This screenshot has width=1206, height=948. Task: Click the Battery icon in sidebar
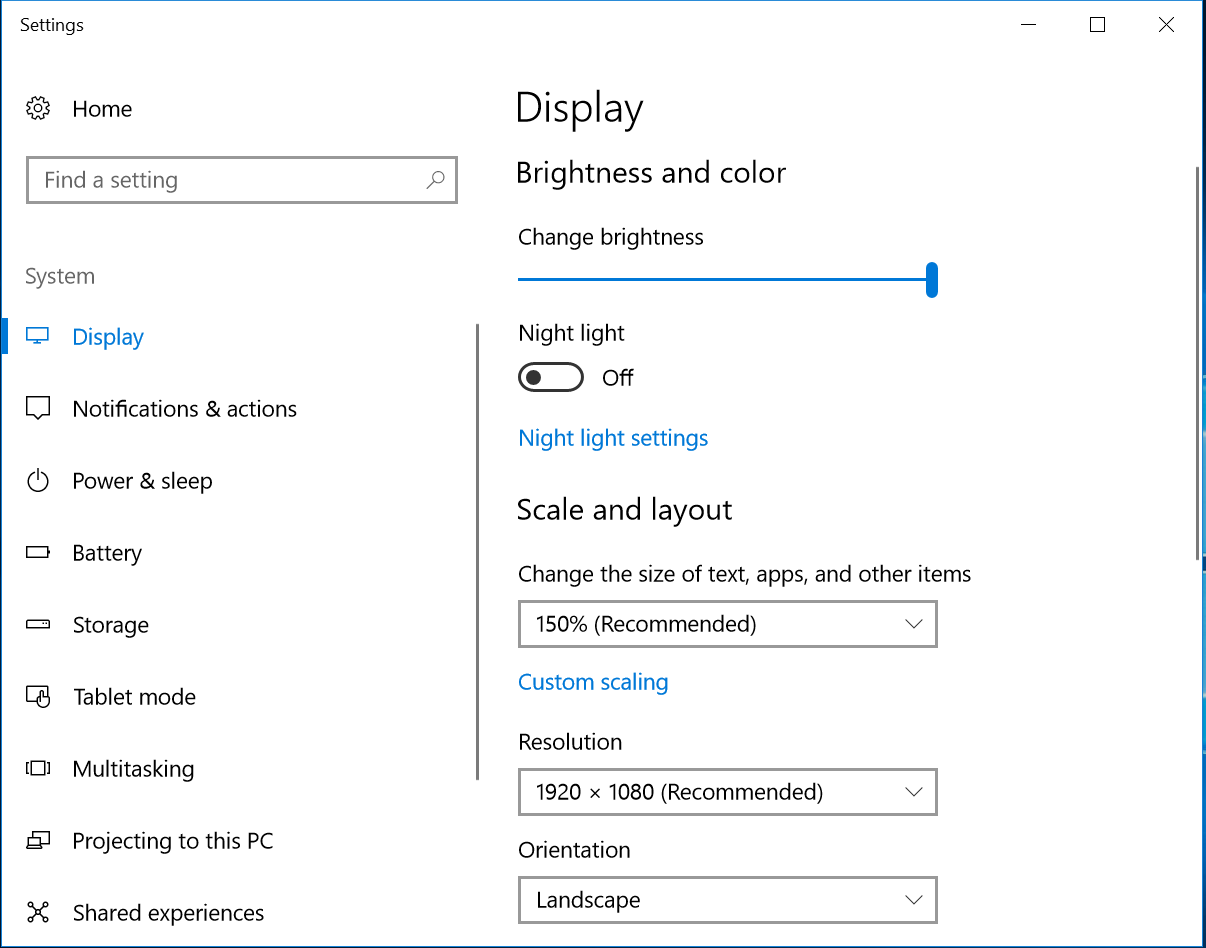(38, 553)
